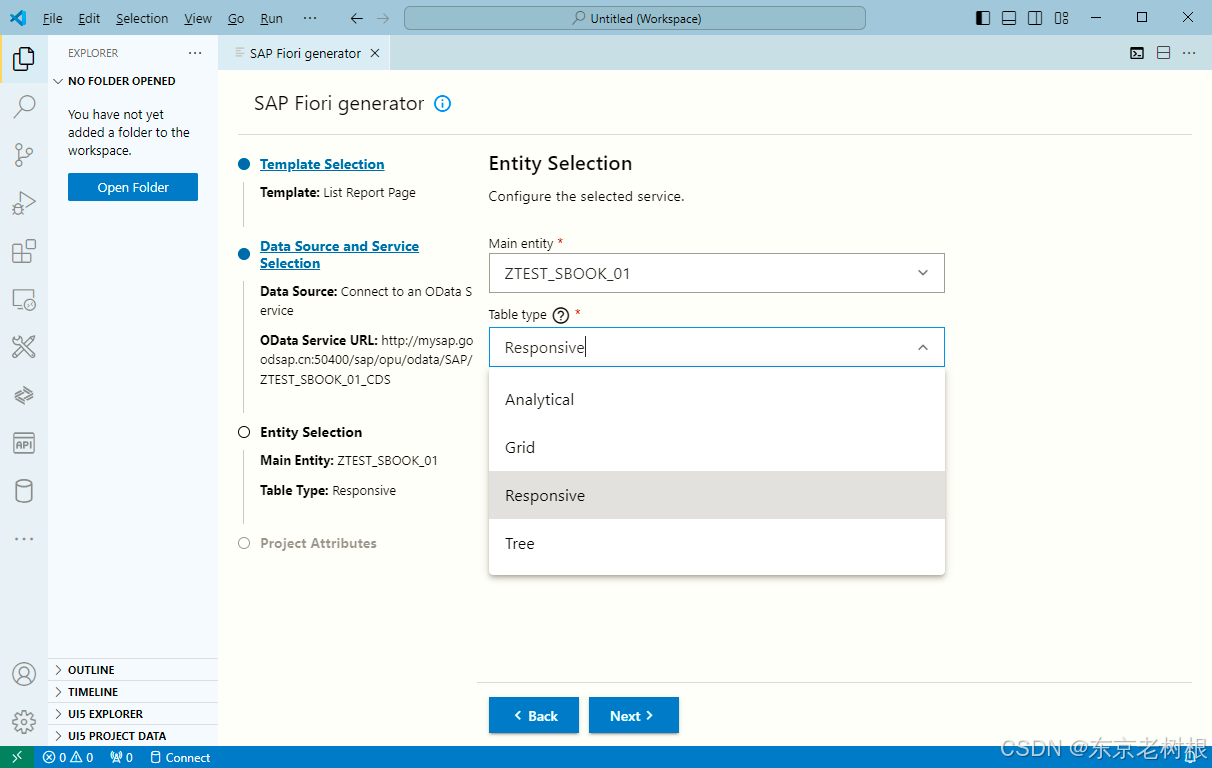
Task: Click the Next button
Action: click(634, 715)
